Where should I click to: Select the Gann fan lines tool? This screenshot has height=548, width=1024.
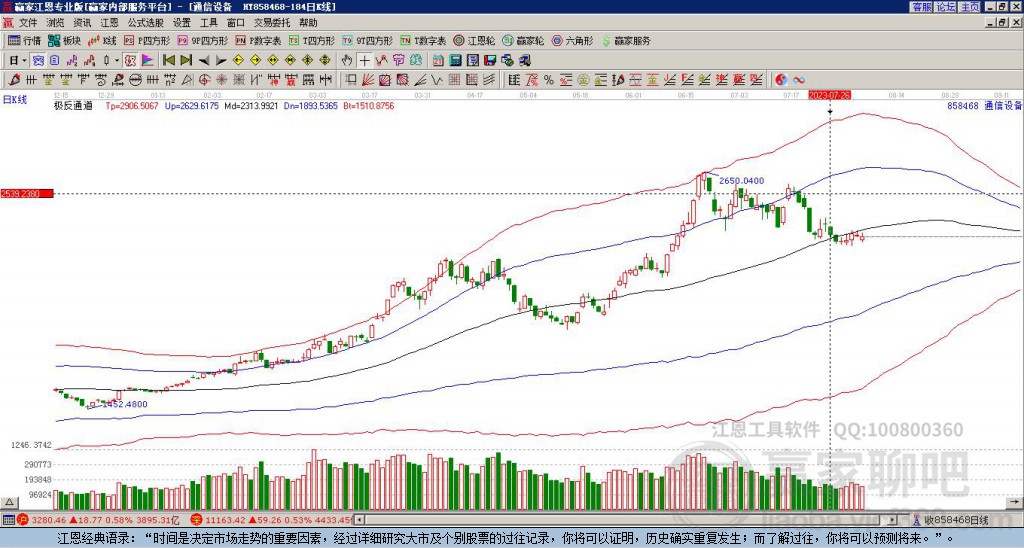[x=368, y=80]
